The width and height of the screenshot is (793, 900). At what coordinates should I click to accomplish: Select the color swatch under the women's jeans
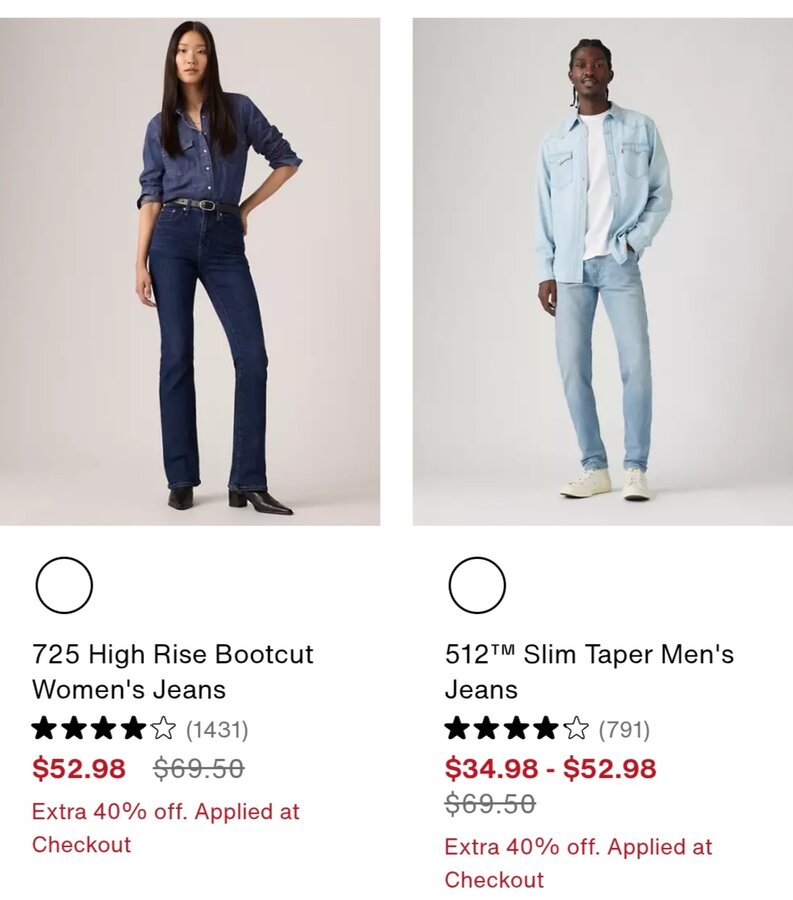[64, 585]
